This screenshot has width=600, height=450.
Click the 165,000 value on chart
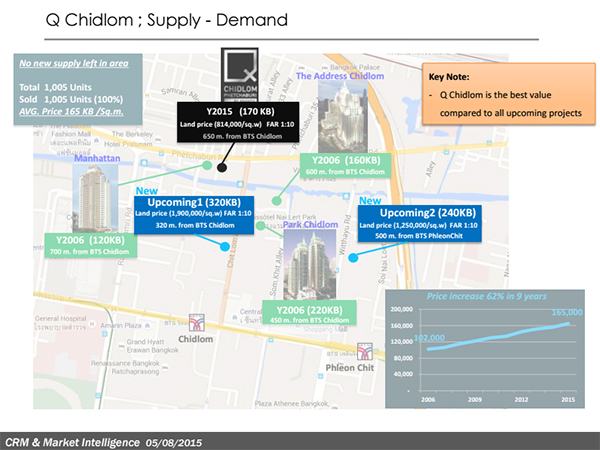pyautogui.click(x=555, y=313)
